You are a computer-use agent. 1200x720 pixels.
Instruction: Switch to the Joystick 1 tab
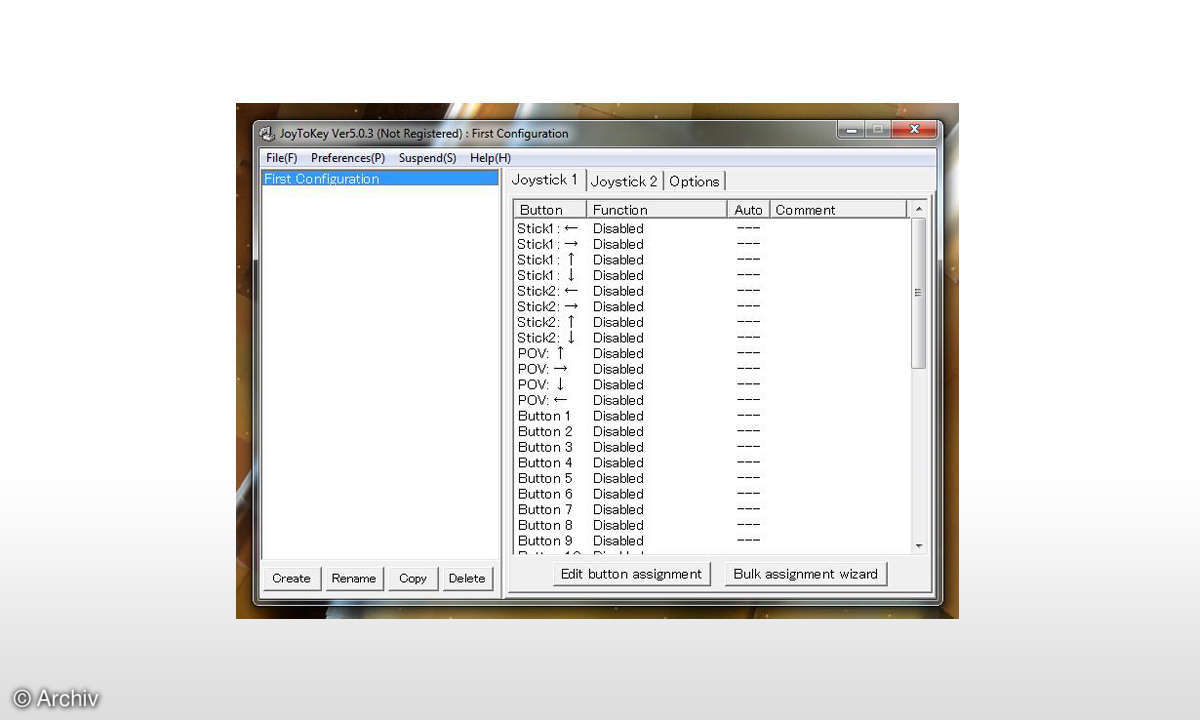coord(545,180)
